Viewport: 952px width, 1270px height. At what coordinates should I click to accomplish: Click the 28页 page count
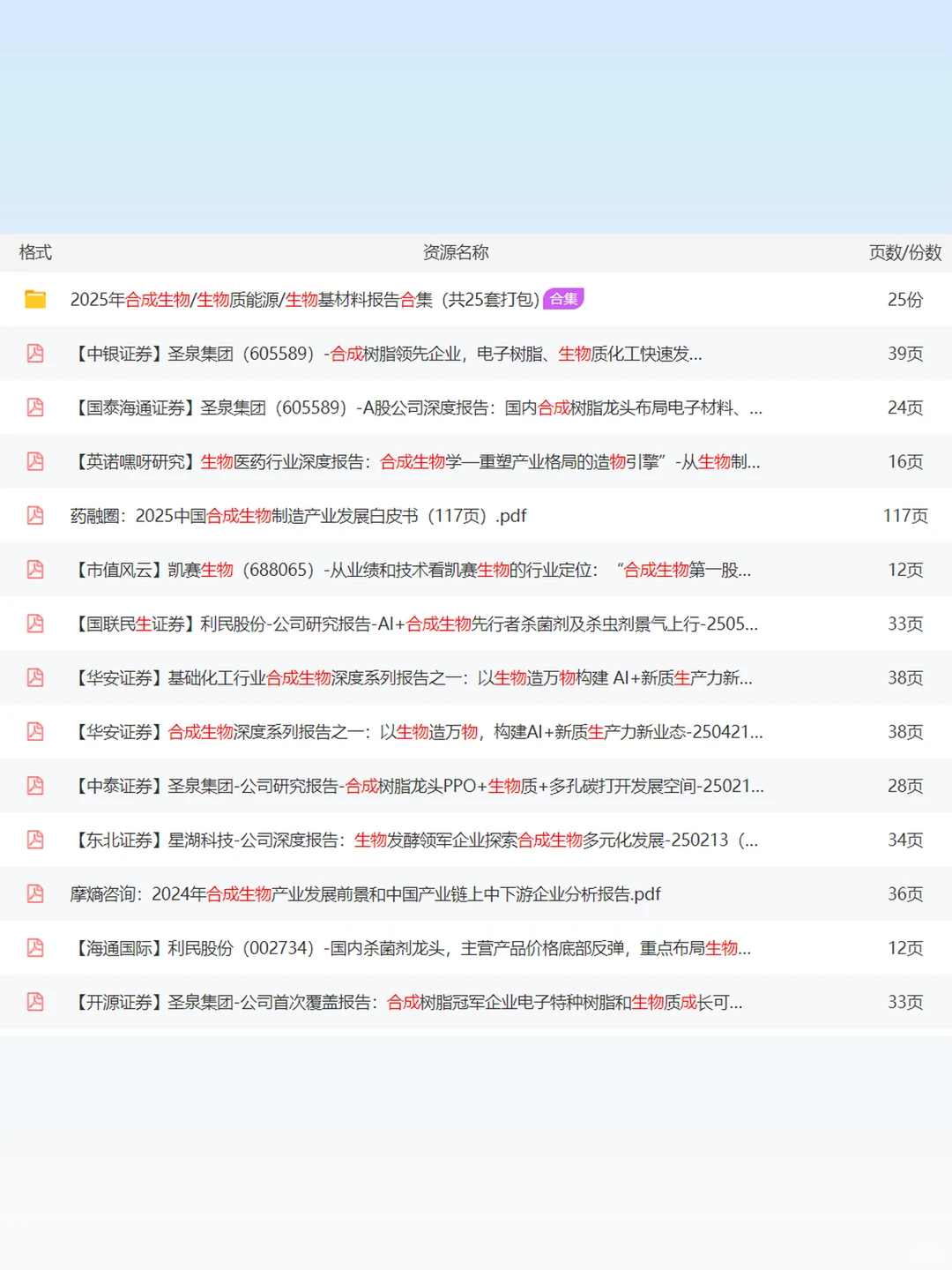(x=905, y=785)
